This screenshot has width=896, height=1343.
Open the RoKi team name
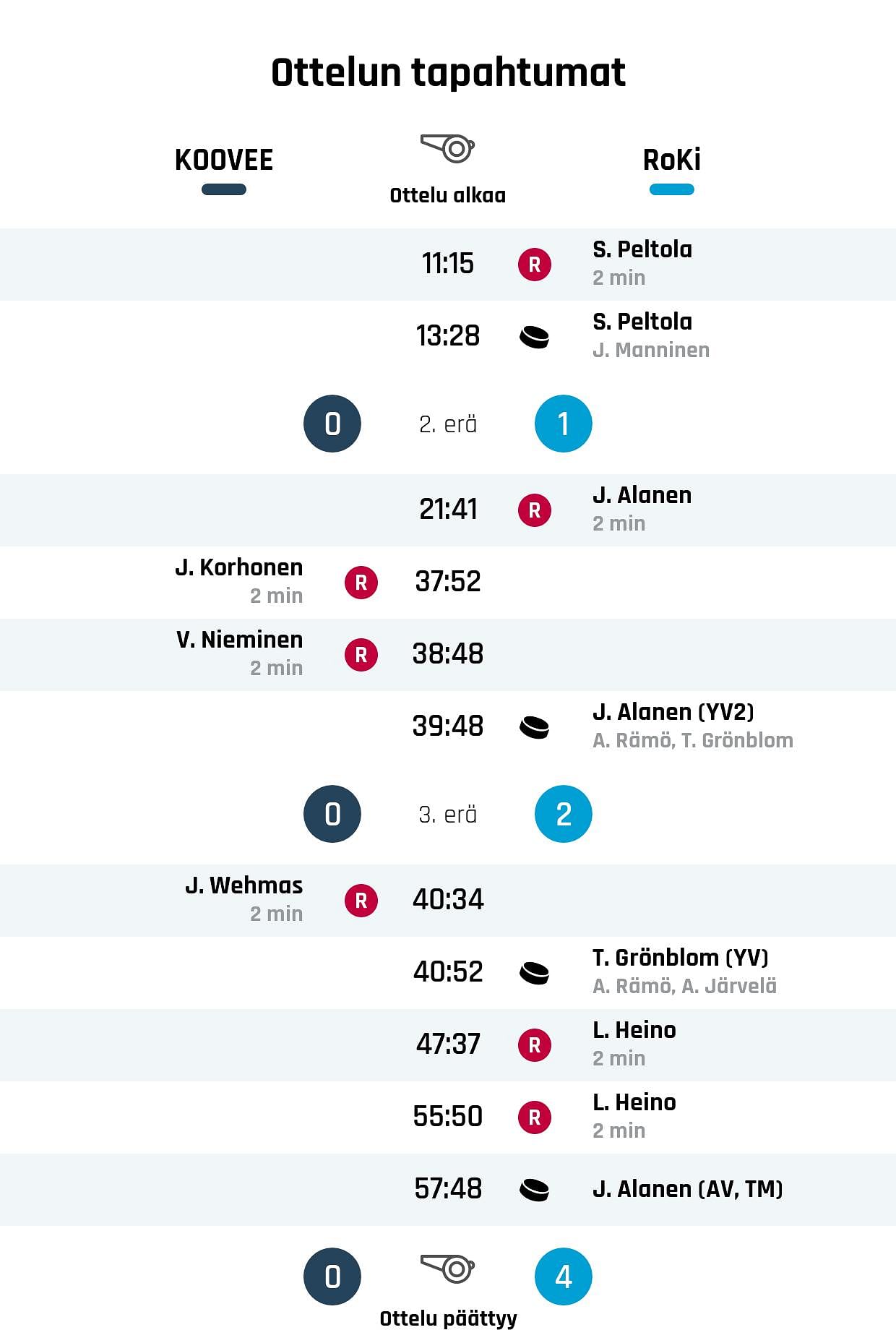coord(672,160)
